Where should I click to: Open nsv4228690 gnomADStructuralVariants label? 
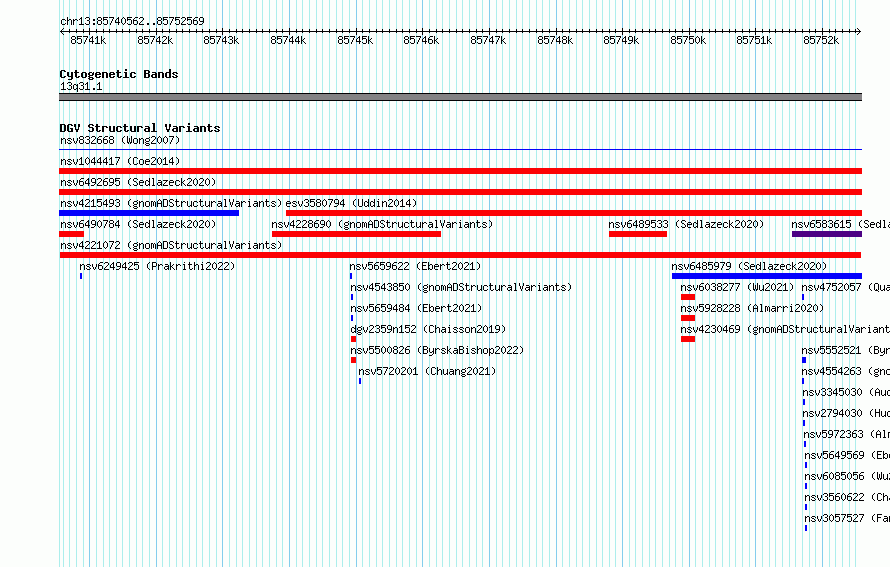(382, 224)
